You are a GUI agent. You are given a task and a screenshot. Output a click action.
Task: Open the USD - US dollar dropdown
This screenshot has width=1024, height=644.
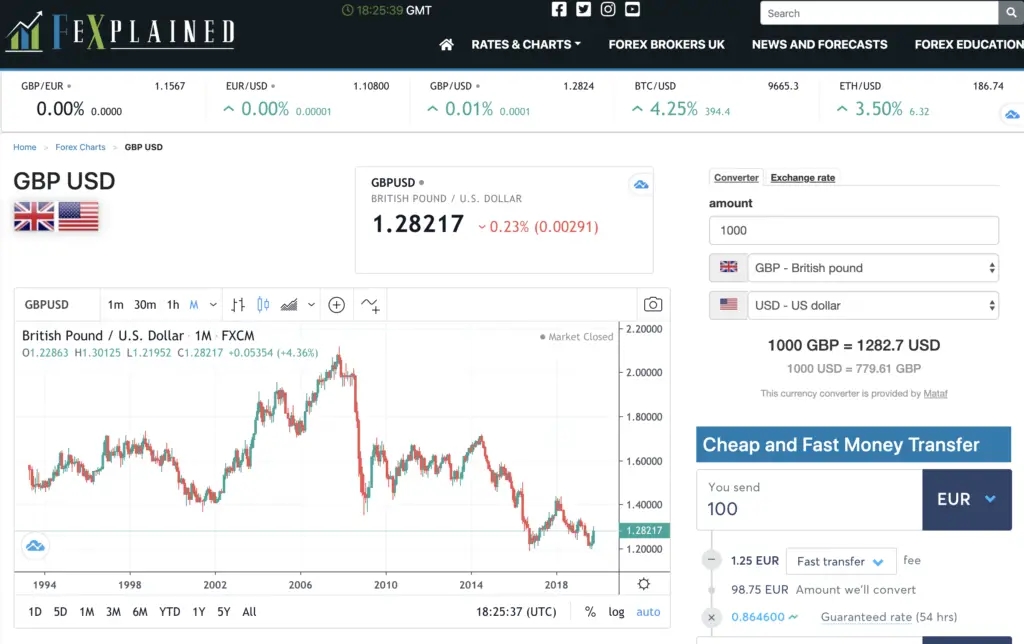click(x=873, y=305)
